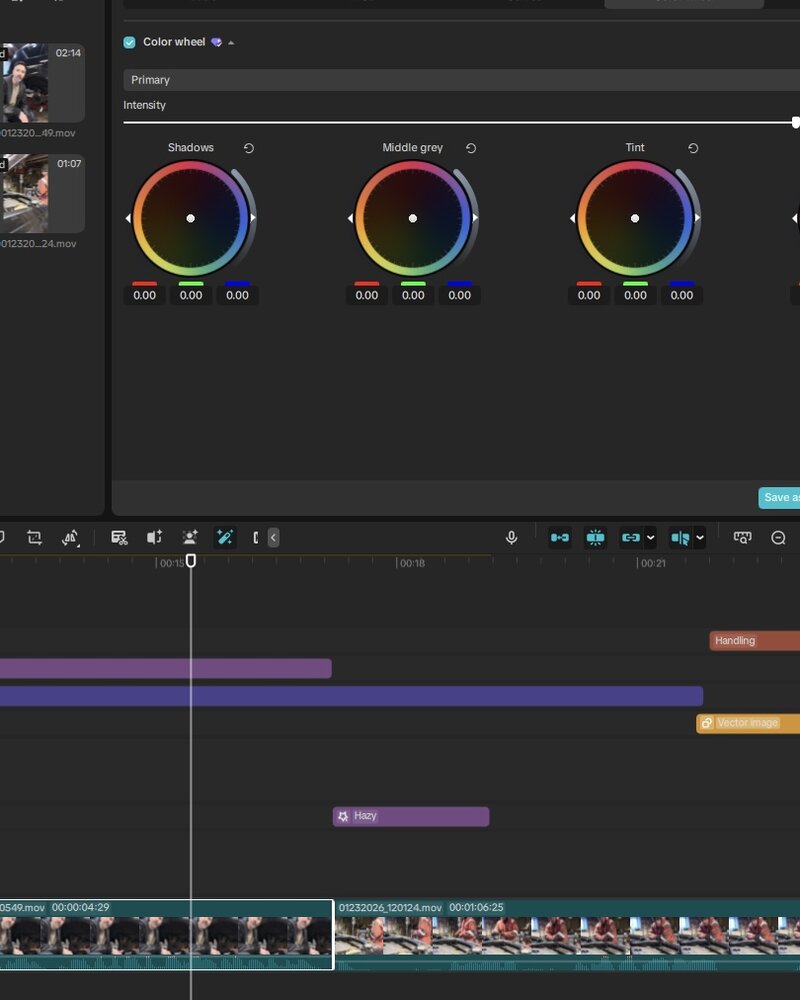
Task: Click the Shadows red value field
Action: [145, 295]
